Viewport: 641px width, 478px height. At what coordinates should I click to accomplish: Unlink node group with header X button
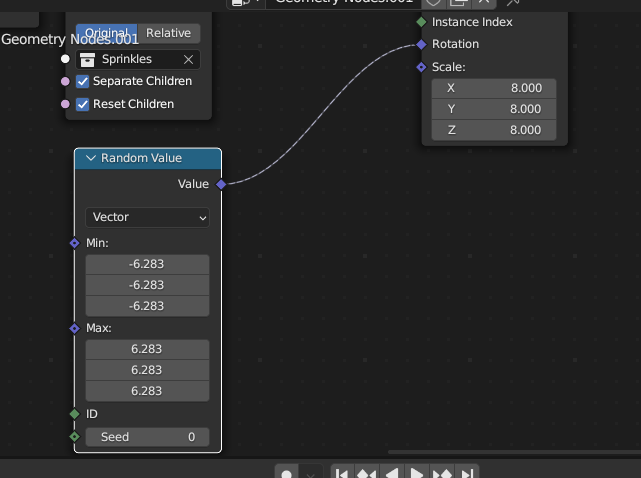(484, 2)
